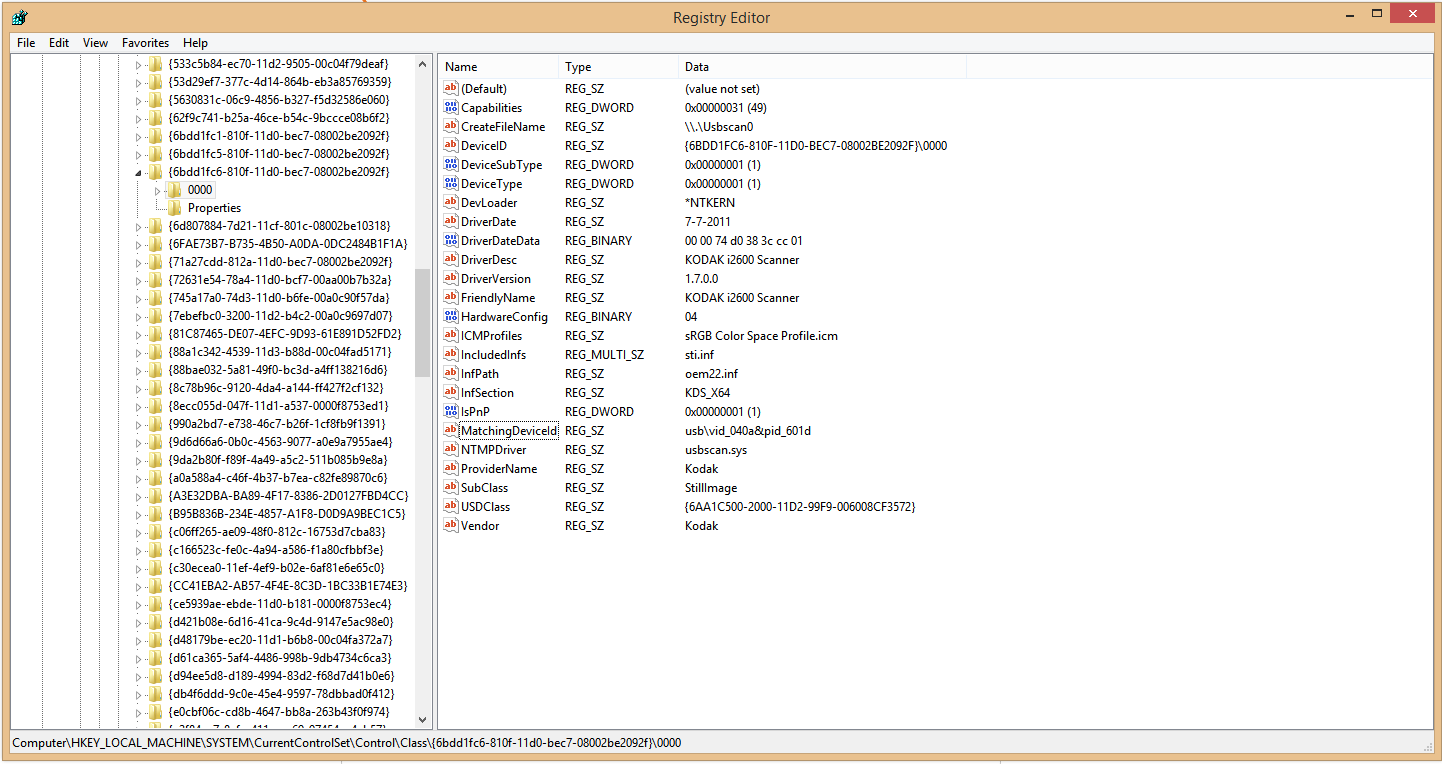Click the string icon of InfPath value
This screenshot has width=1442, height=764.
[450, 374]
